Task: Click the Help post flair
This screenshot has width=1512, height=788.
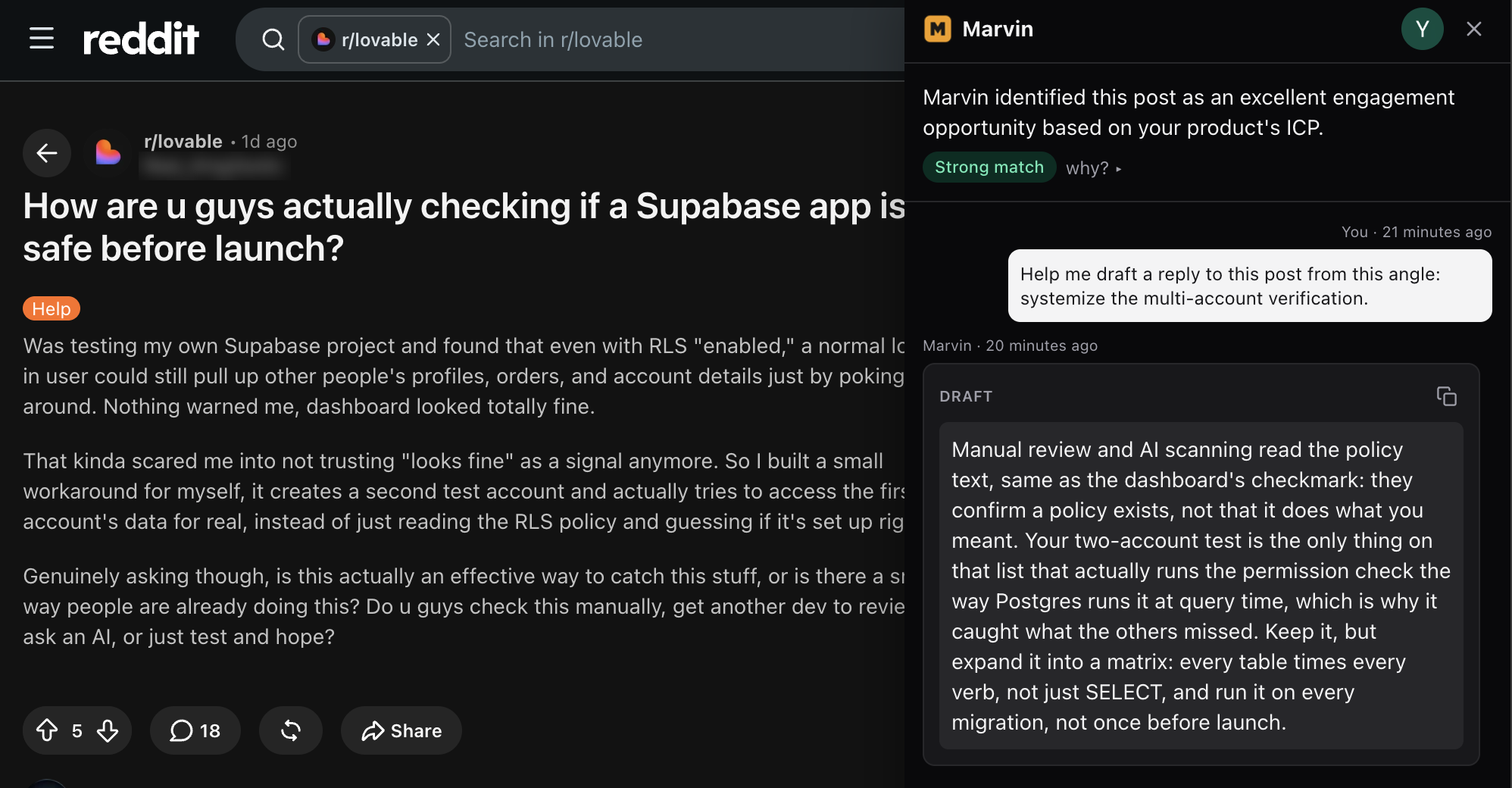Action: pos(52,308)
